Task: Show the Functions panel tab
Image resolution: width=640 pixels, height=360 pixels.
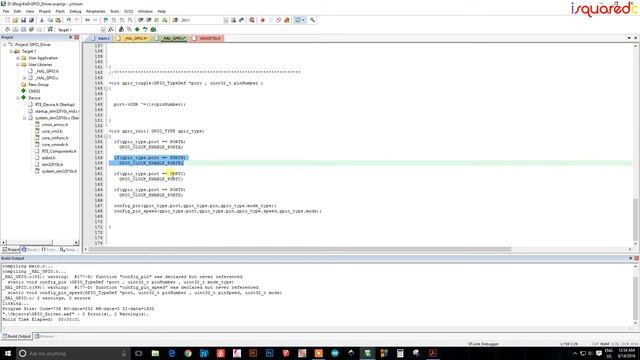Action: [48, 249]
